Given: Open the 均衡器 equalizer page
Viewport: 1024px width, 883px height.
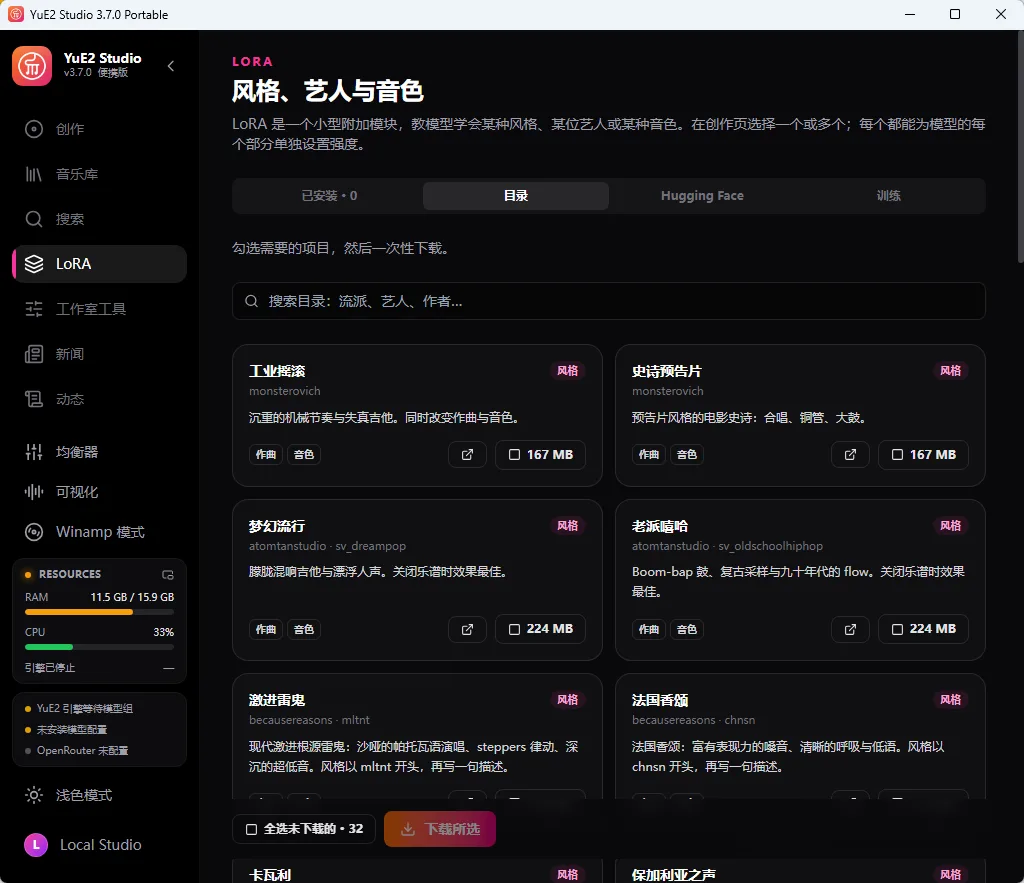Looking at the screenshot, I should 99,452.
